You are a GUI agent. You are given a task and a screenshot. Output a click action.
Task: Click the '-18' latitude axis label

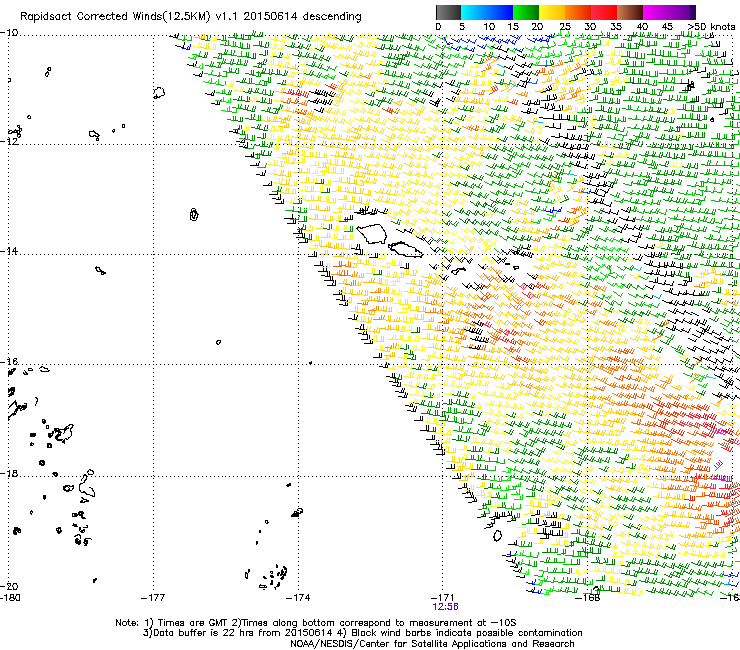click(9, 473)
